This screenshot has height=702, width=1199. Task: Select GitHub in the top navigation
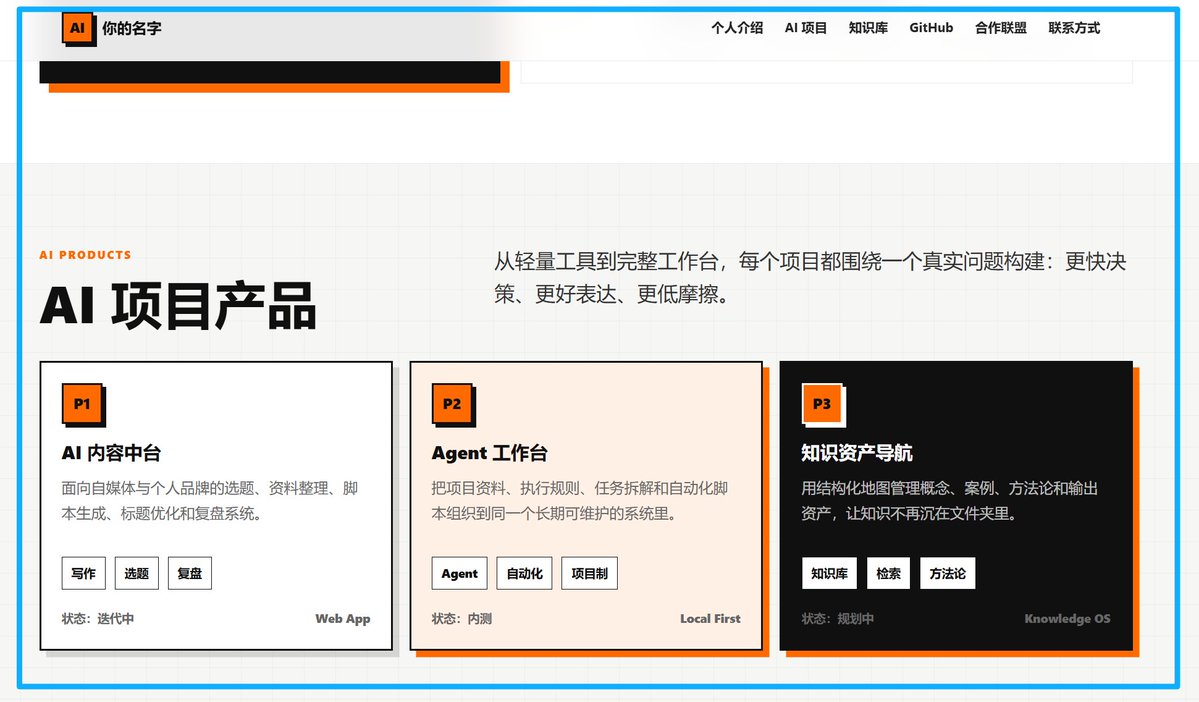click(931, 28)
